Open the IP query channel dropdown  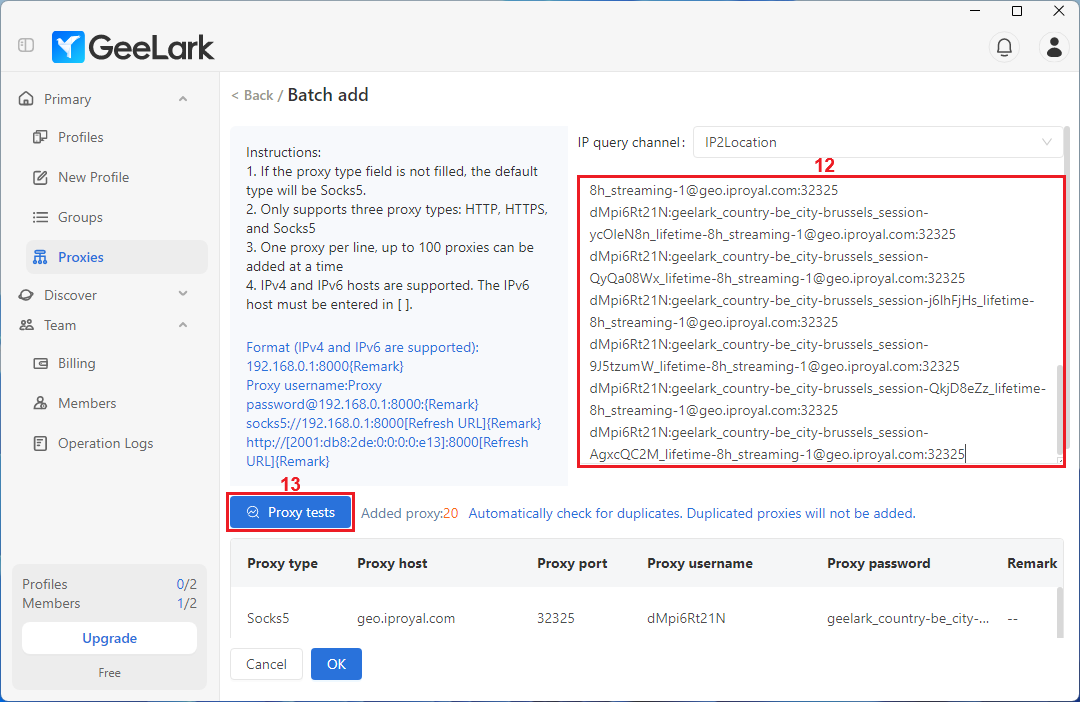point(877,142)
